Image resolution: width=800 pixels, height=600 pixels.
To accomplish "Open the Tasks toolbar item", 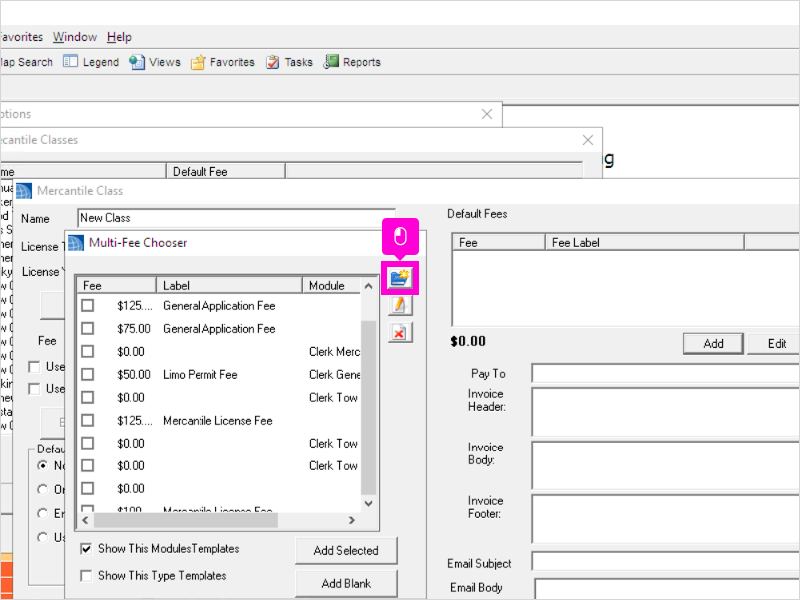I will 289,62.
